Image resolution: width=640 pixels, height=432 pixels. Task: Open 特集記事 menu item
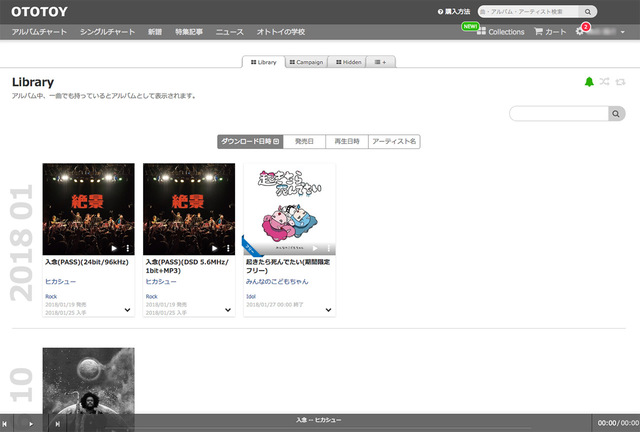click(x=189, y=32)
